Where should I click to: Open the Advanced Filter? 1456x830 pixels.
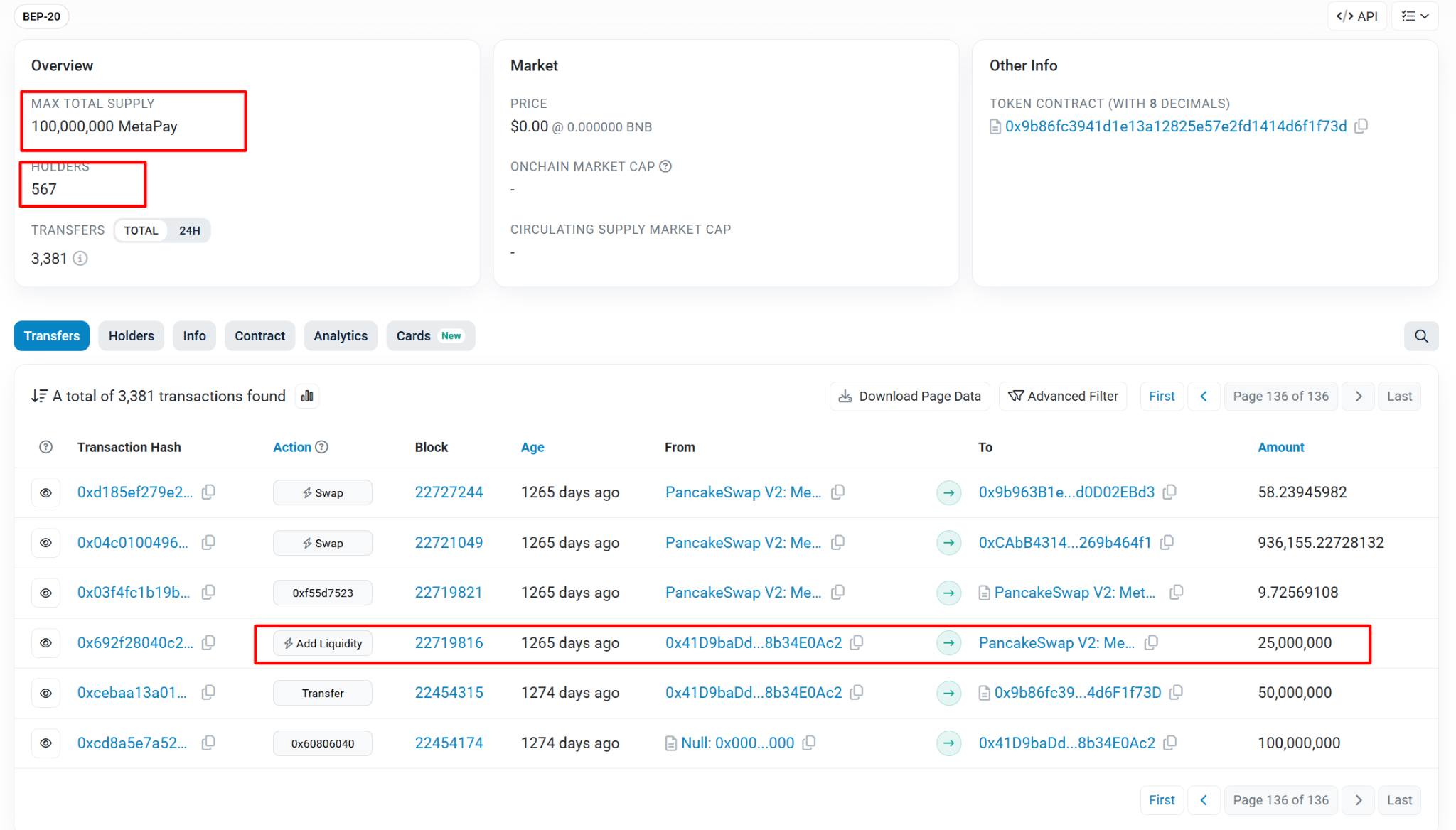pos(1063,396)
